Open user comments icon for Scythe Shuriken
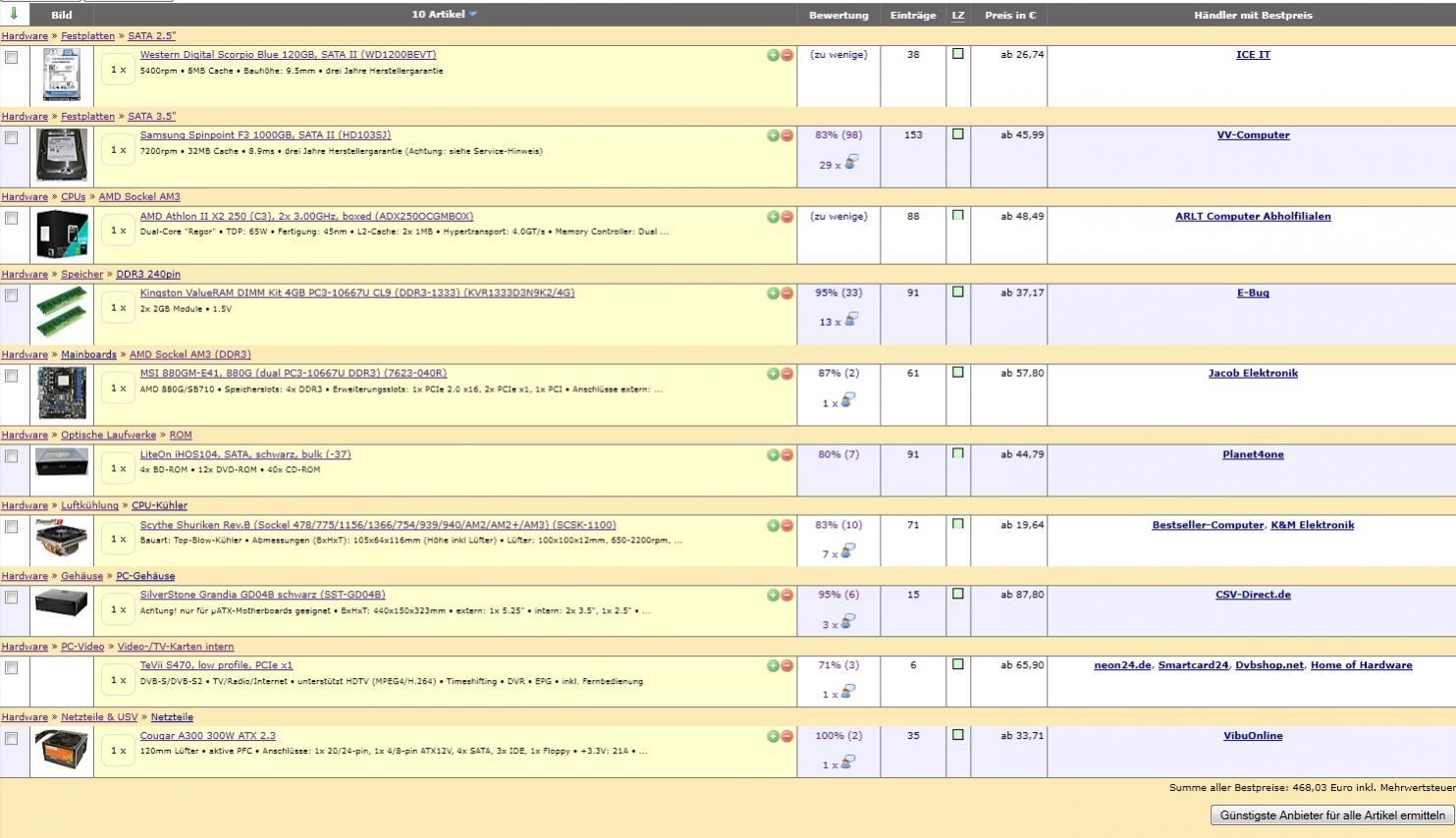 pyautogui.click(x=847, y=551)
